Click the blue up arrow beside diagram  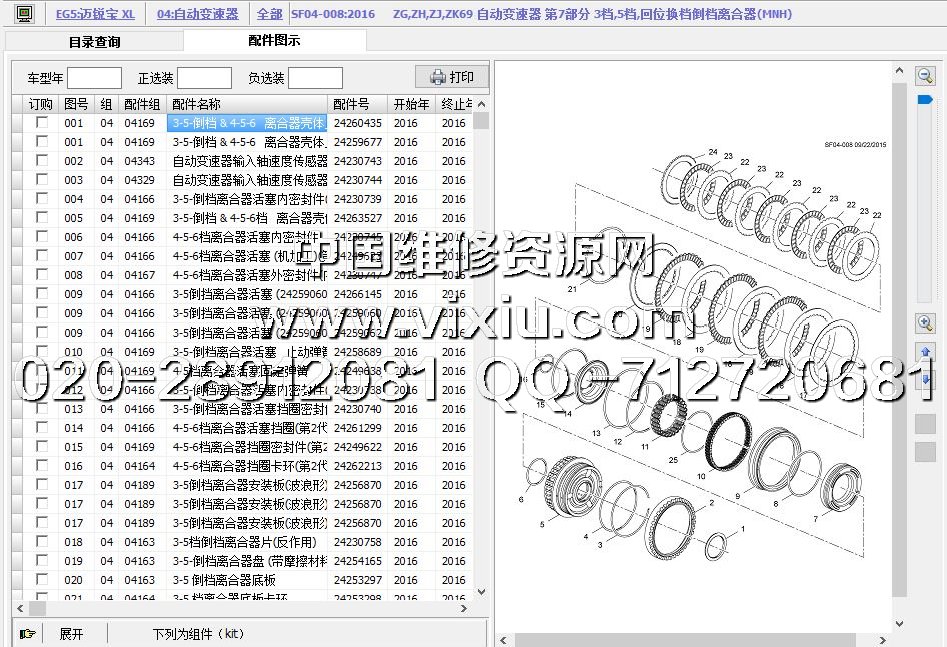pos(925,352)
